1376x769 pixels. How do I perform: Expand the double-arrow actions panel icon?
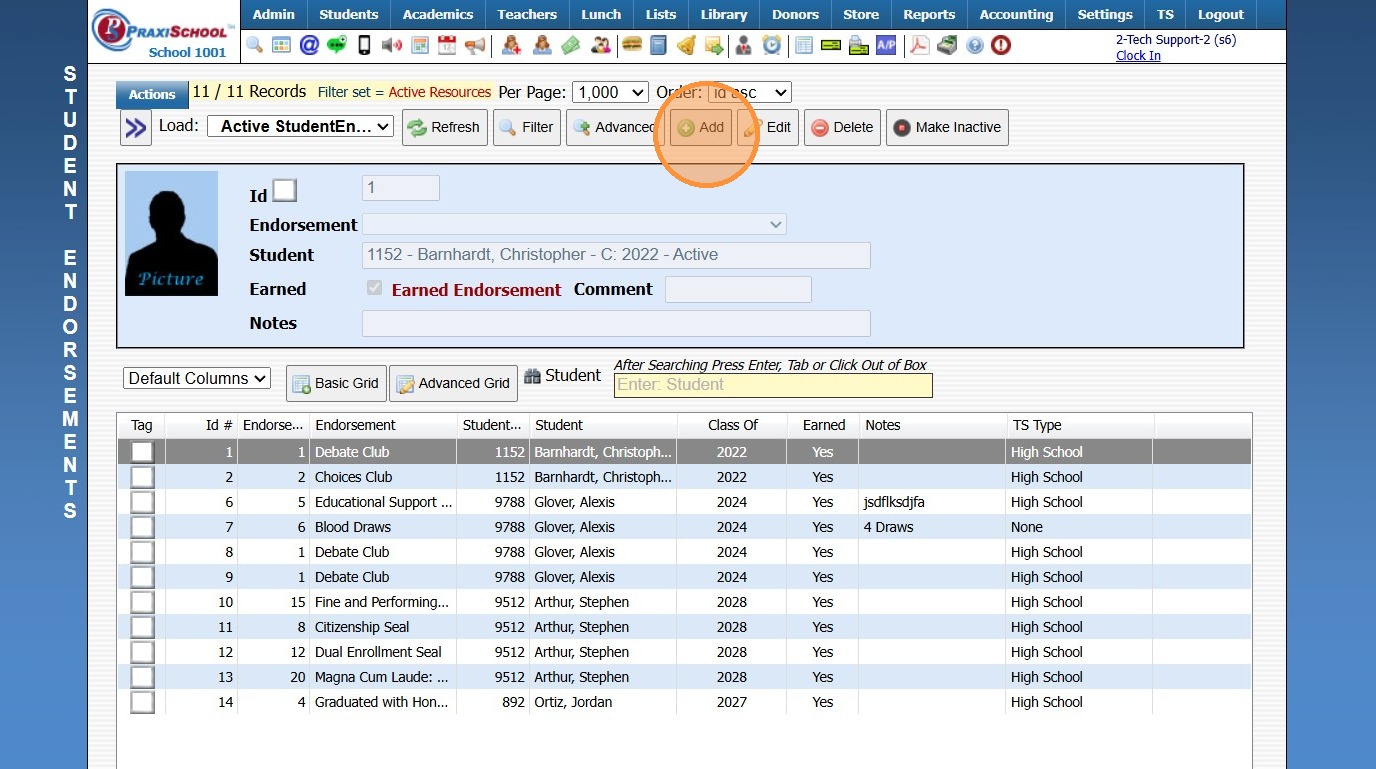click(x=135, y=128)
